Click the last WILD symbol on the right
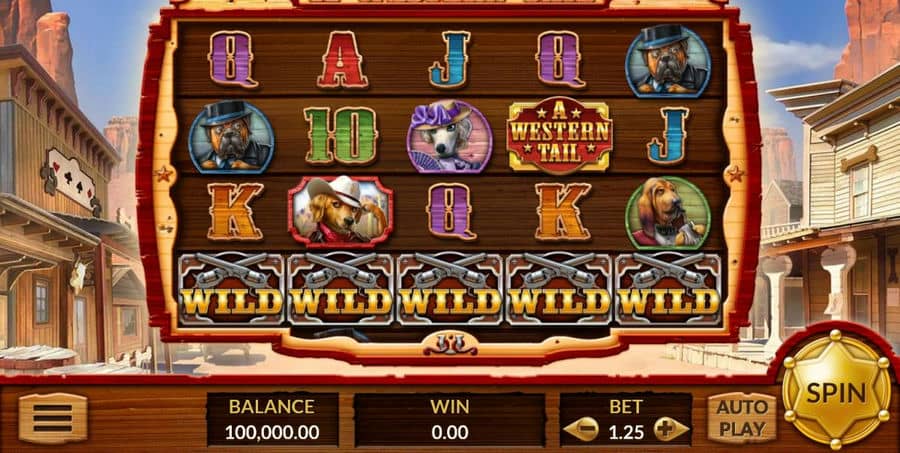This screenshot has height=453, width=900. pyautogui.click(x=668, y=289)
